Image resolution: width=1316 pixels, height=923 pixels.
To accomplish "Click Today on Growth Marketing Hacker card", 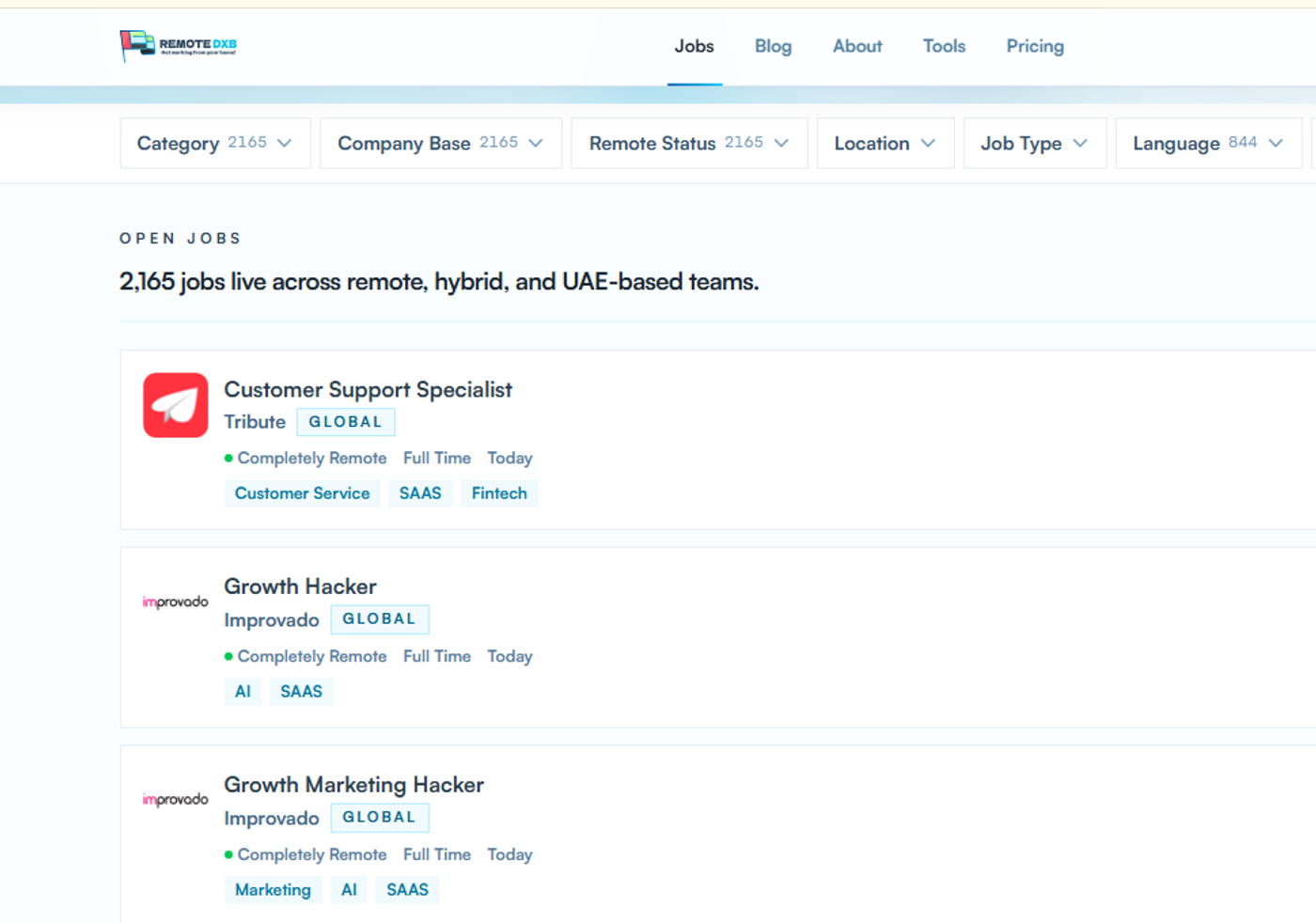I will 509,854.
